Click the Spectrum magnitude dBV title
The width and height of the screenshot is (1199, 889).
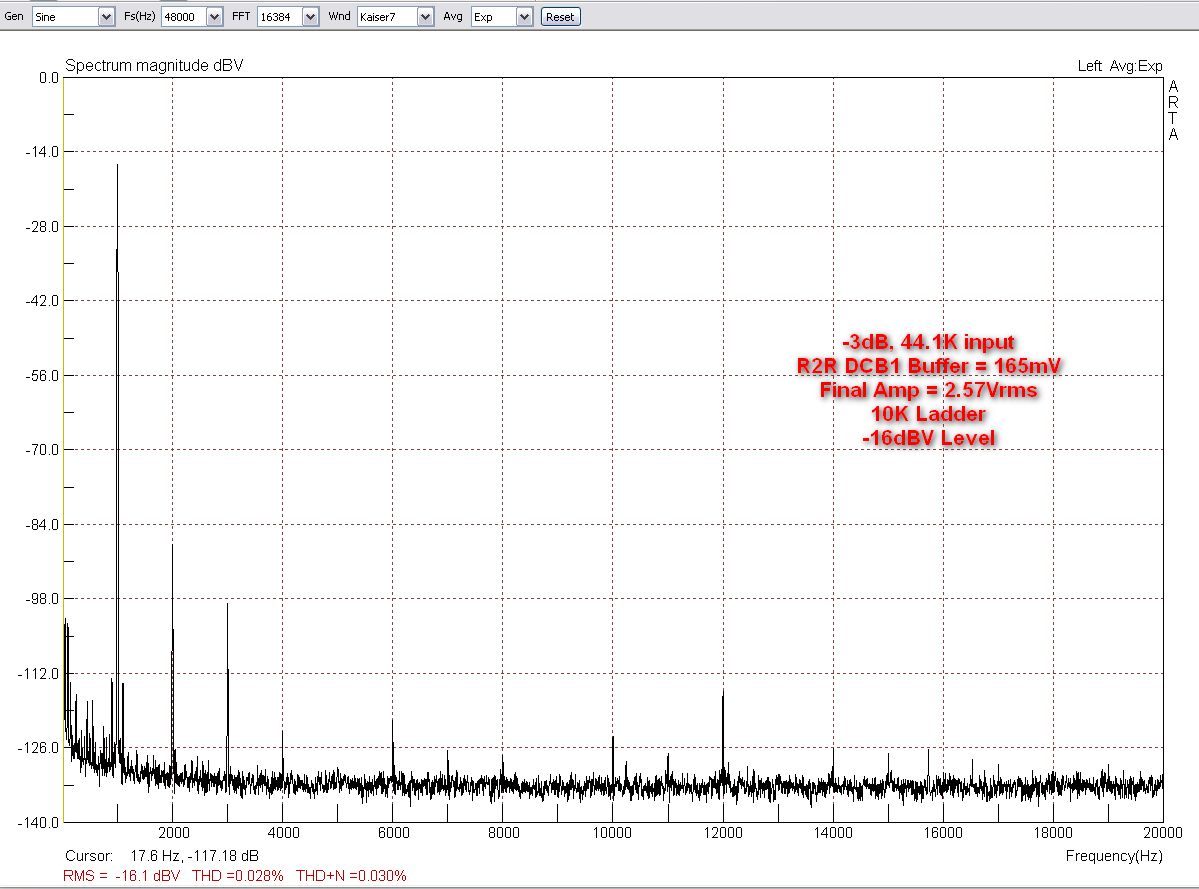(x=152, y=65)
